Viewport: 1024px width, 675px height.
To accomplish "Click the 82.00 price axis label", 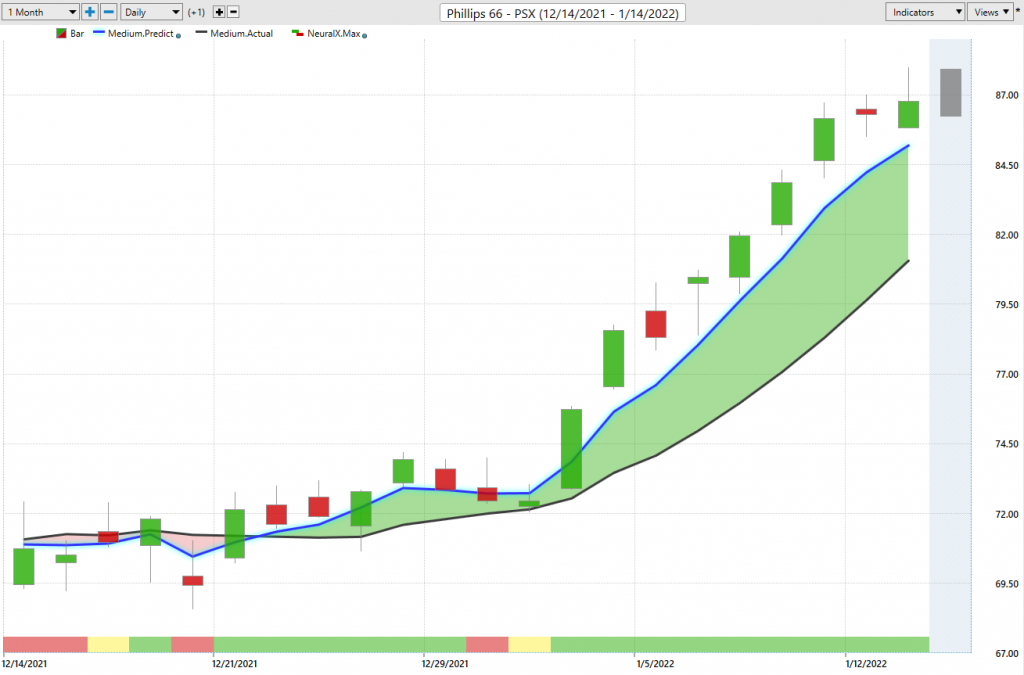I will coord(1006,235).
